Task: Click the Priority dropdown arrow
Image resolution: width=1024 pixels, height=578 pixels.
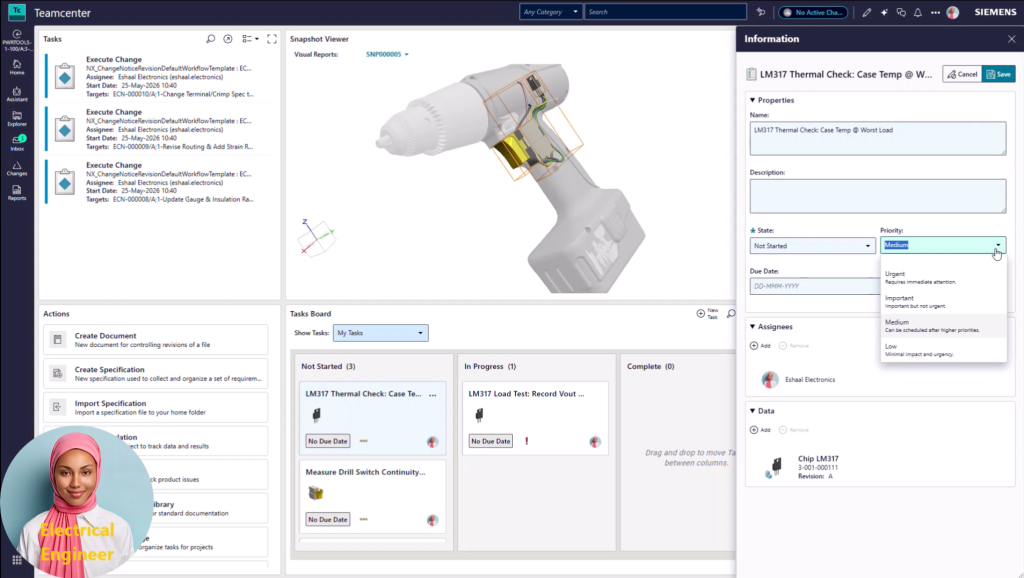Action: pos(998,246)
